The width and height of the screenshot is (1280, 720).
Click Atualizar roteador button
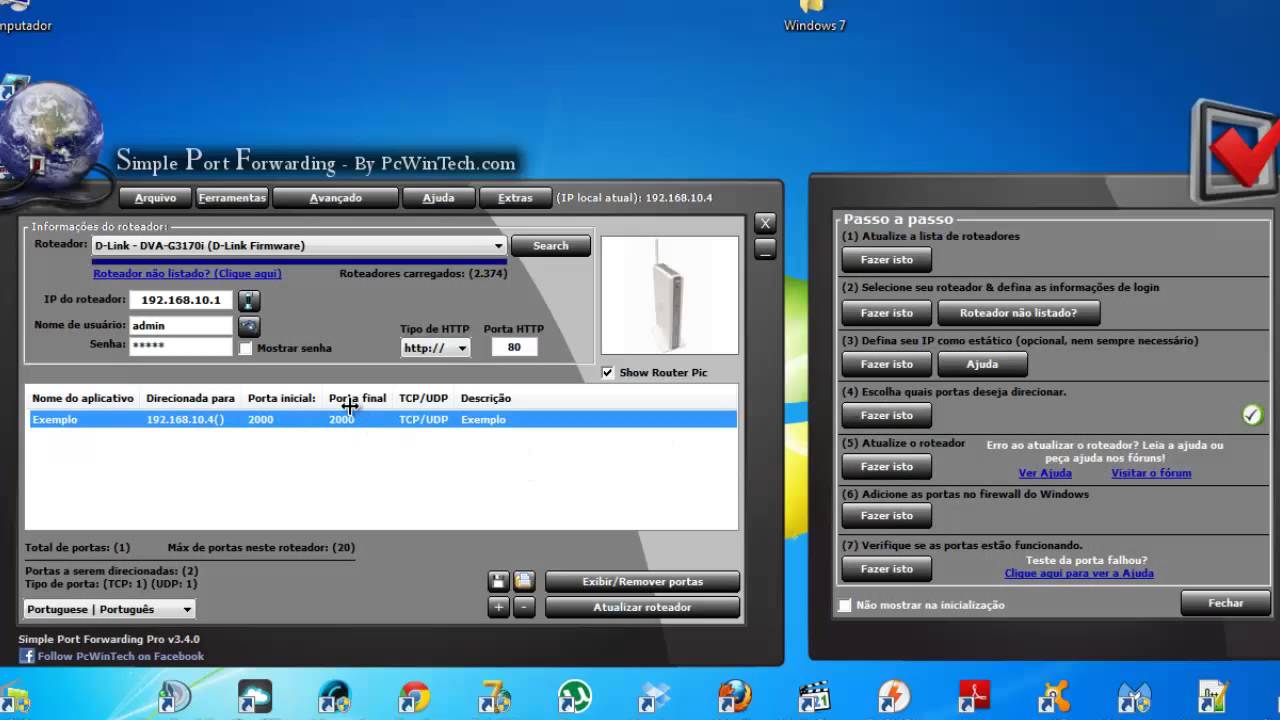point(642,607)
